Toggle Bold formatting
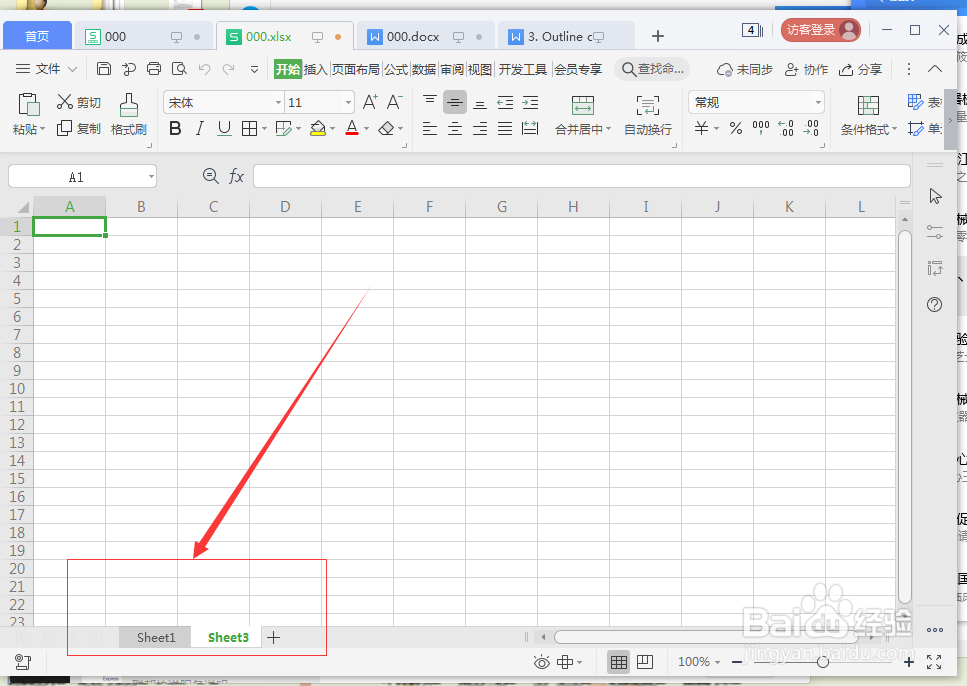 pyautogui.click(x=175, y=128)
